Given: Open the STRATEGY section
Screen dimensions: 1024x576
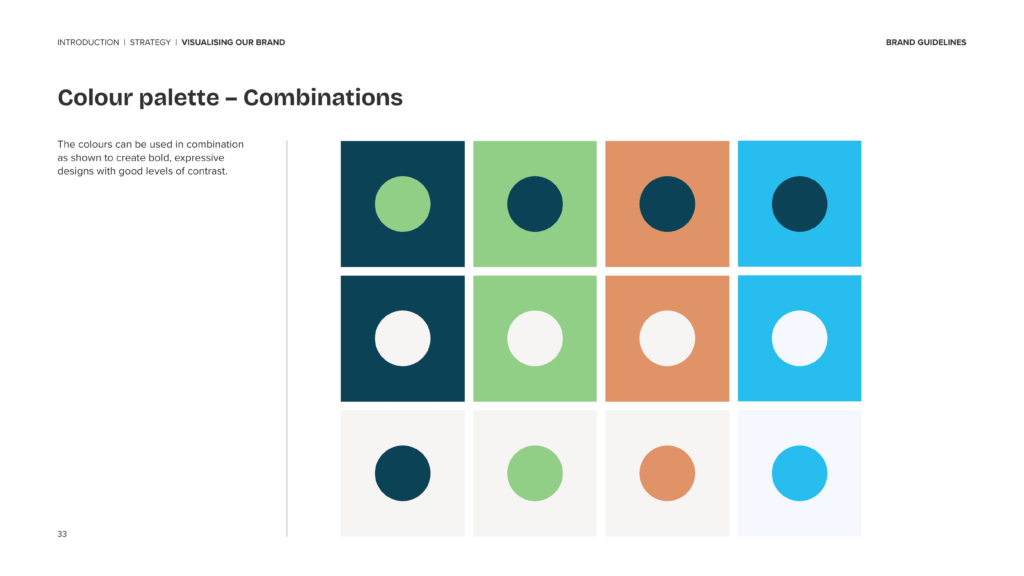Looking at the screenshot, I should 150,43.
